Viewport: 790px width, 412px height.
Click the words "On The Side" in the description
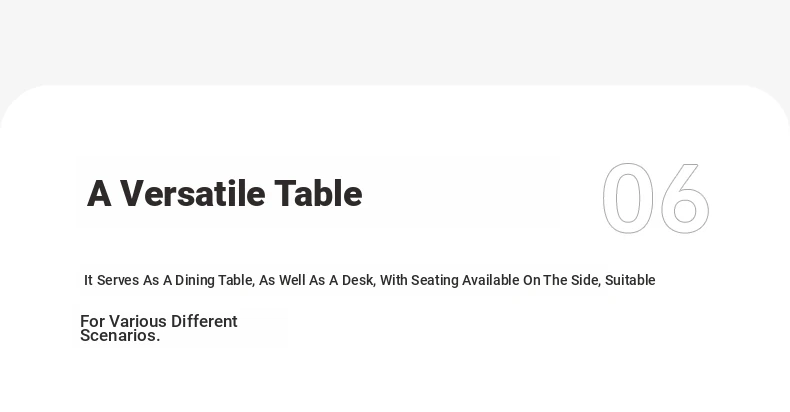point(562,280)
